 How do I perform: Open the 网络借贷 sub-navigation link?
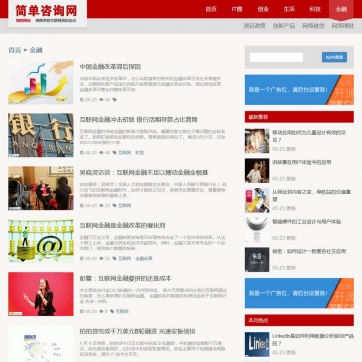(313, 26)
